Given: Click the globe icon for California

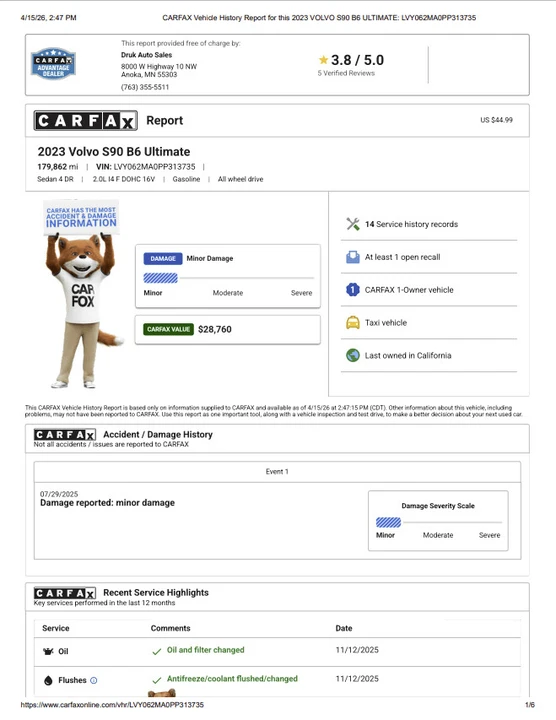Looking at the screenshot, I should [x=353, y=355].
